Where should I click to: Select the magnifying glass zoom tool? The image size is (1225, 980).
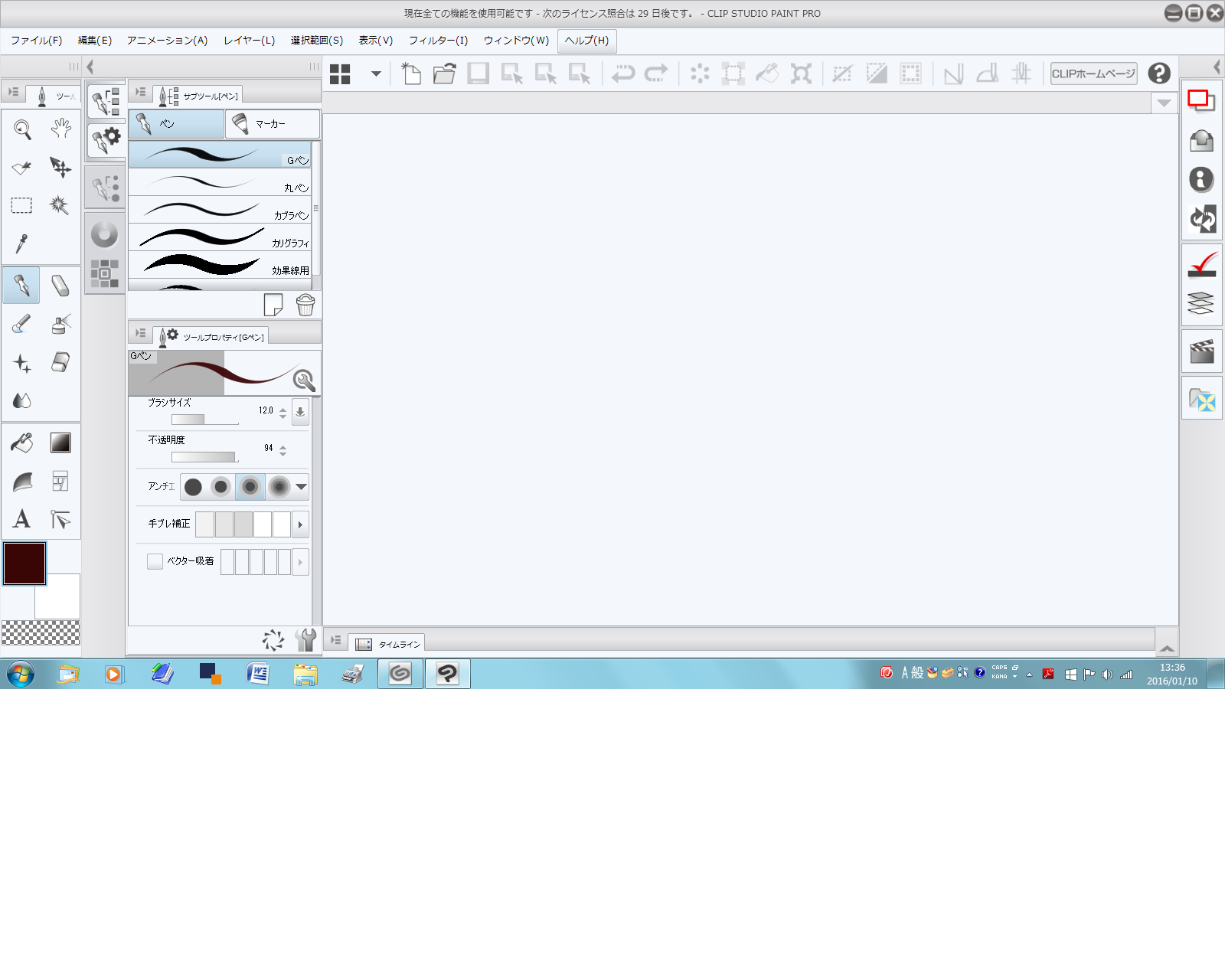tap(22, 129)
